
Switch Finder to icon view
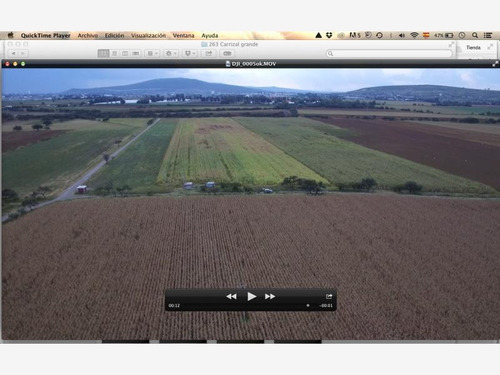click(x=103, y=53)
